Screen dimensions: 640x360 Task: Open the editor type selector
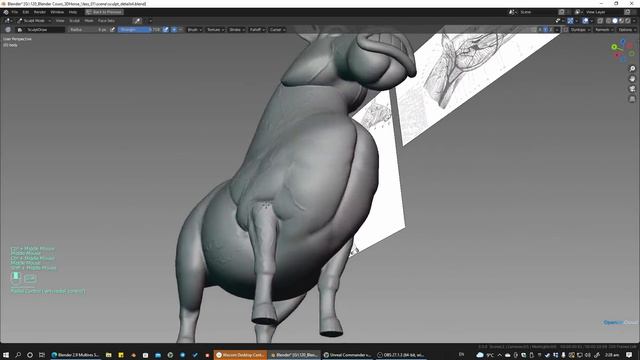(8, 20)
